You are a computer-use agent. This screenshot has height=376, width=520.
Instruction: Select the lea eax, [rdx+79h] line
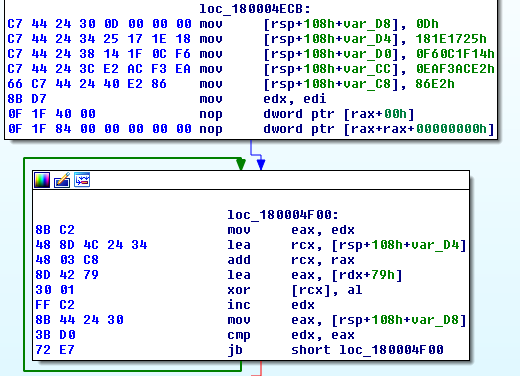(x=315, y=275)
